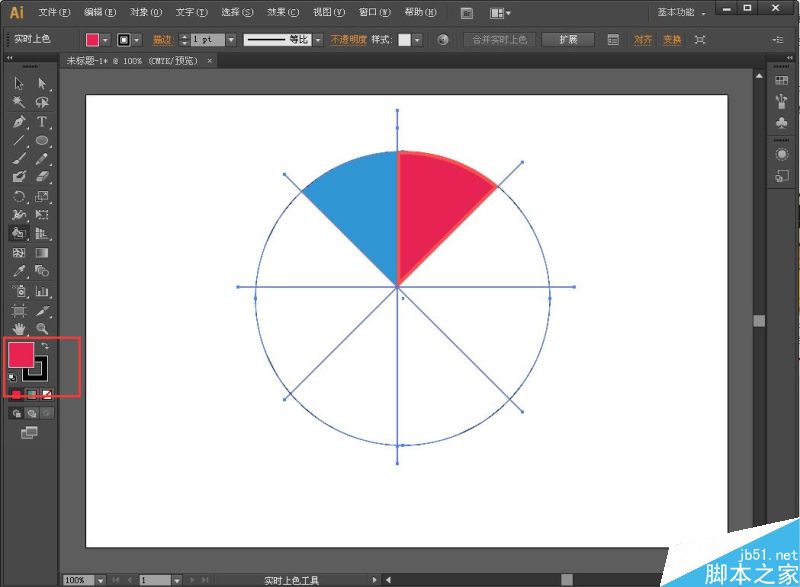Screen dimensions: 800x587
Task: Reset to default fill and stroke
Action: 12,377
